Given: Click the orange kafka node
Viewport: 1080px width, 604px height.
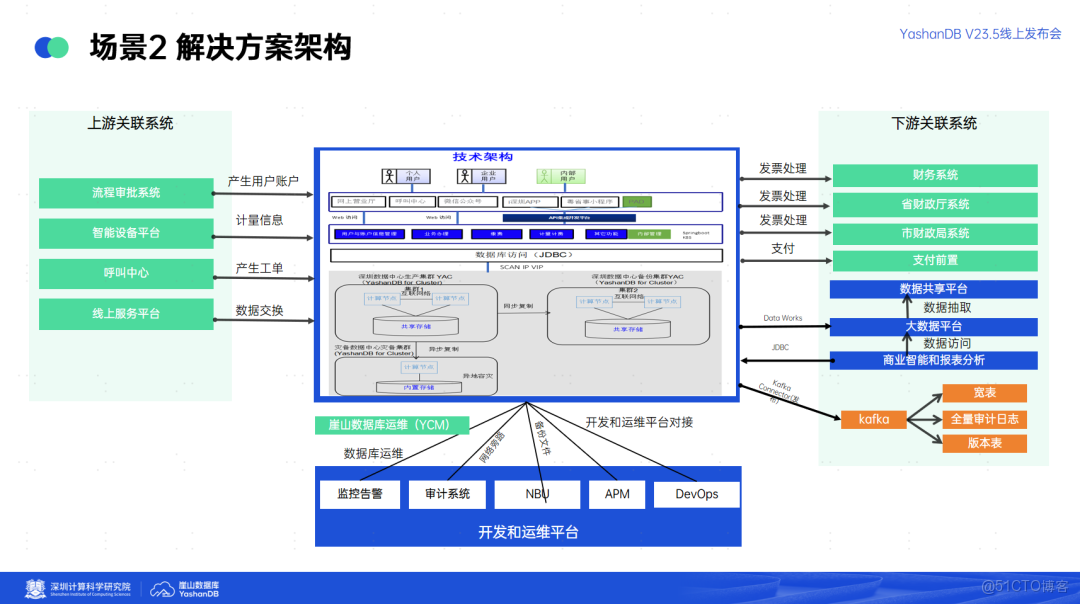Looking at the screenshot, I should coord(872,419).
